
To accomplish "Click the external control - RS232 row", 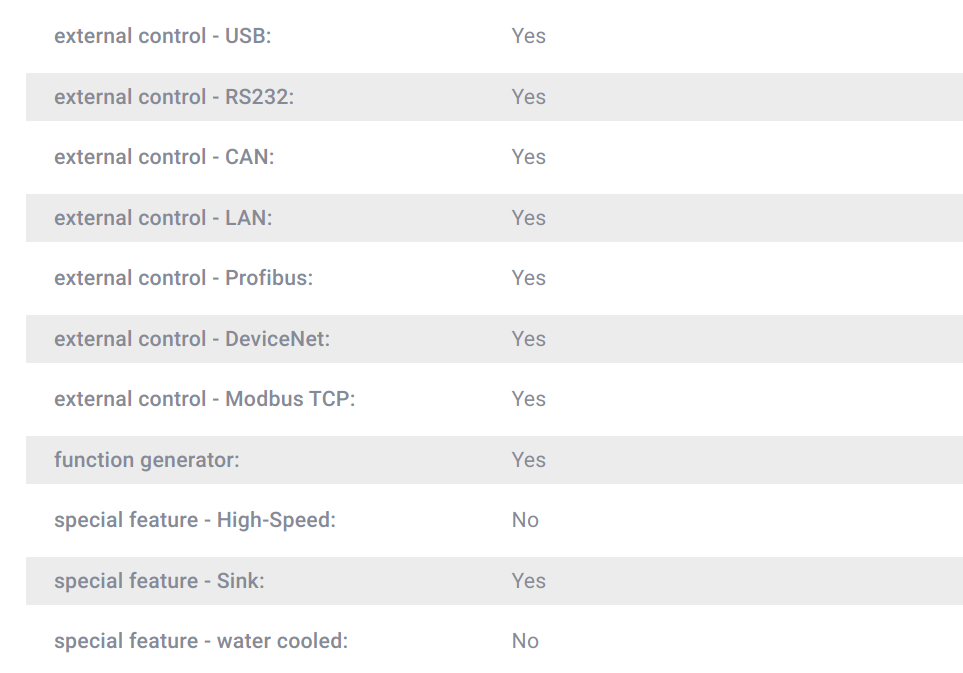I will point(494,97).
